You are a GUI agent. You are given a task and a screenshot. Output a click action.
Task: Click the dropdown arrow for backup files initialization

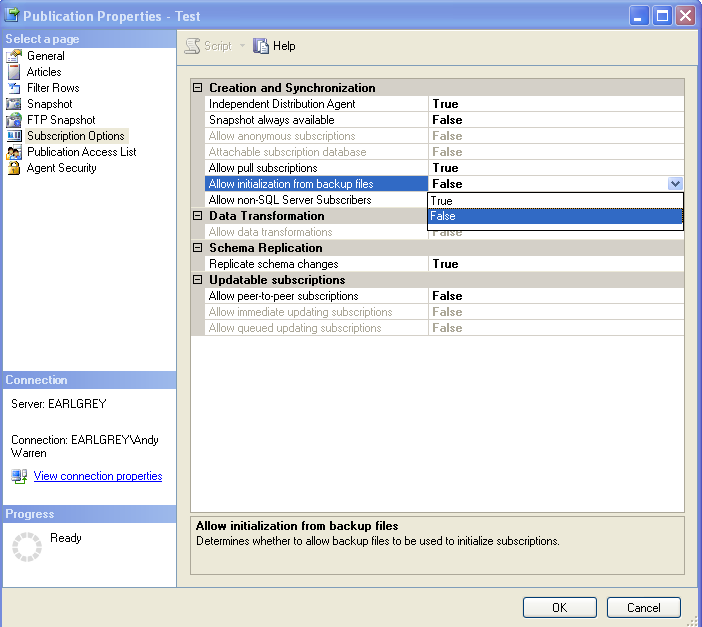(675, 184)
